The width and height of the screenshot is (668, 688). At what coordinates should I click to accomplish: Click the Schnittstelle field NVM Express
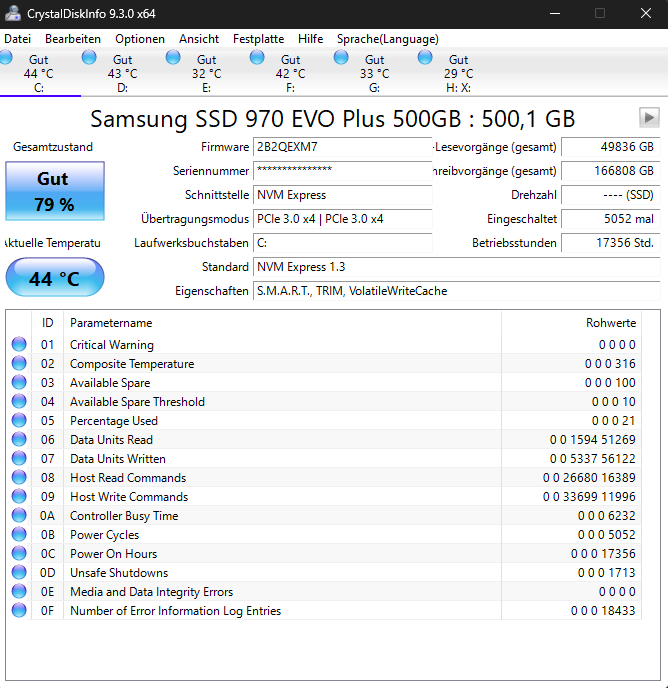[343, 195]
